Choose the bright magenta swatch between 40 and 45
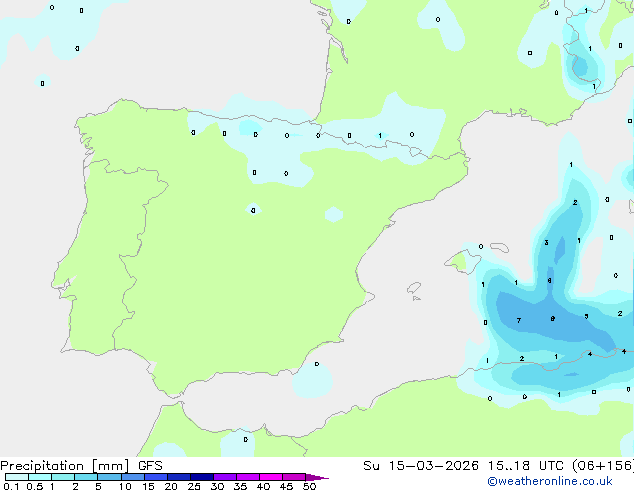The height and width of the screenshot is (490, 634). pyautogui.click(x=271, y=477)
